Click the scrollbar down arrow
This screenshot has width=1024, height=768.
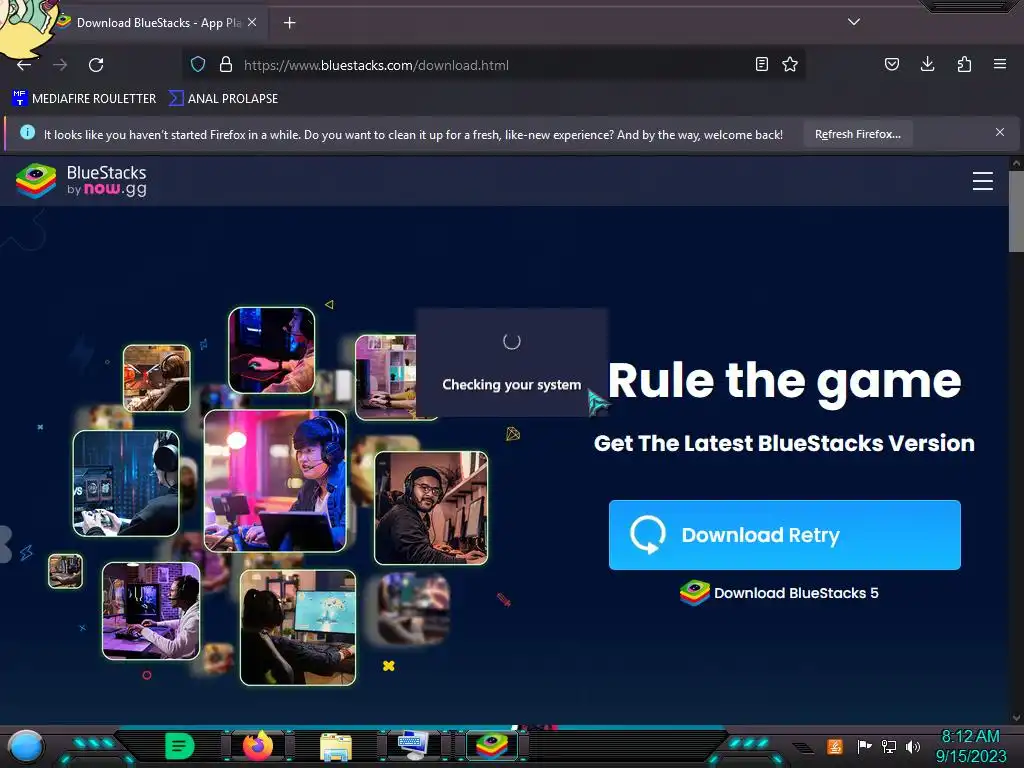tap(1016, 717)
